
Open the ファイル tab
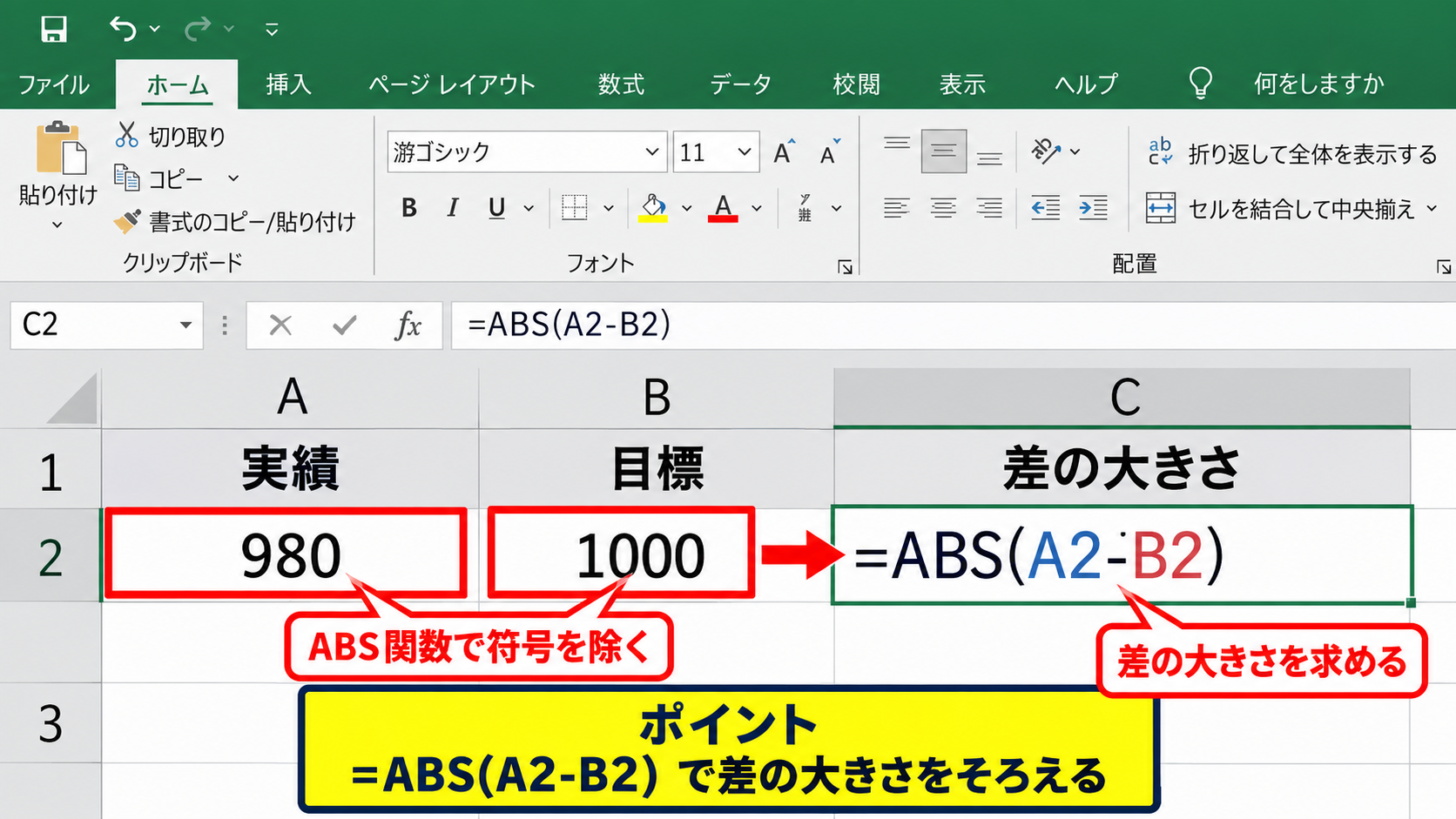(x=54, y=84)
